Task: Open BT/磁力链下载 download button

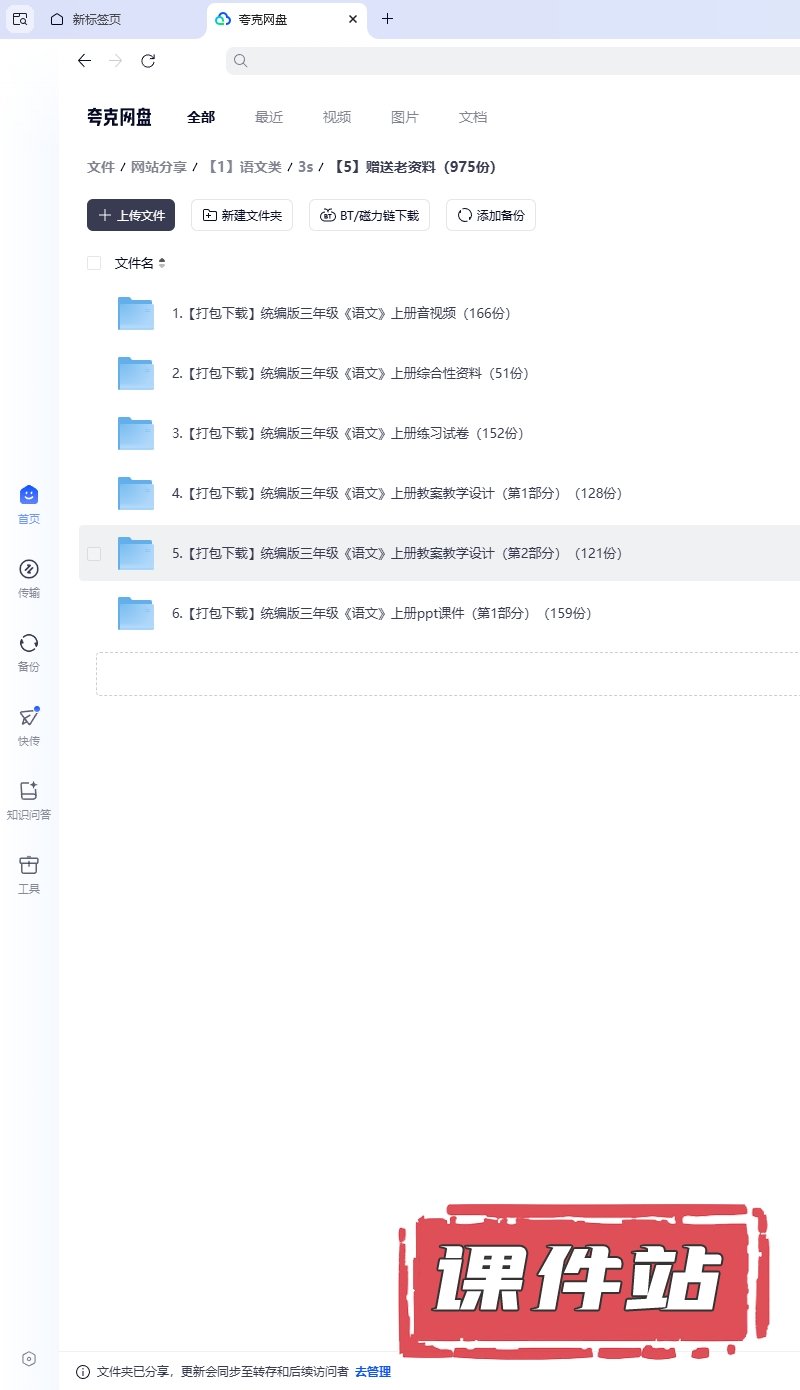Action: click(369, 215)
